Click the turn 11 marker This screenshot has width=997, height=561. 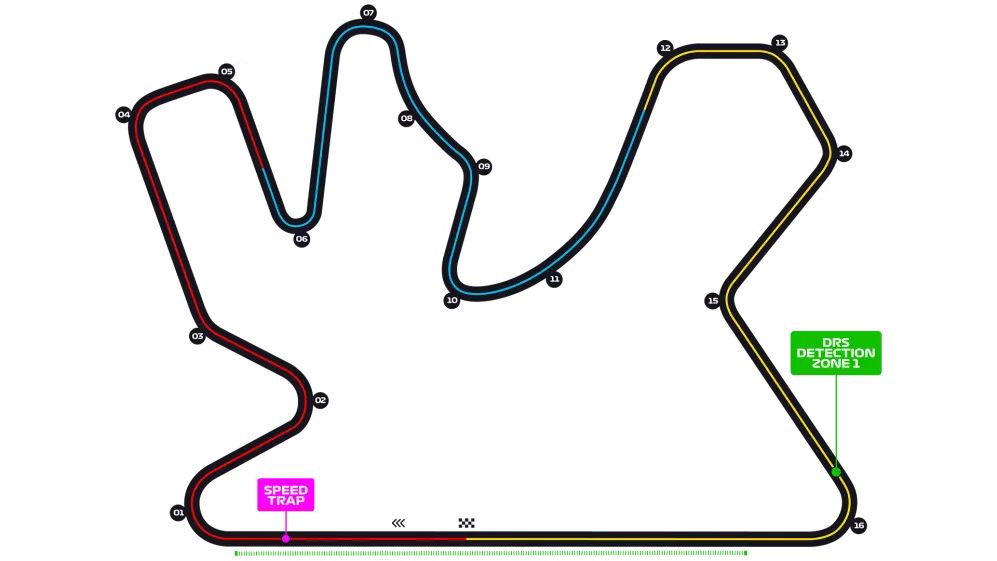tap(554, 279)
